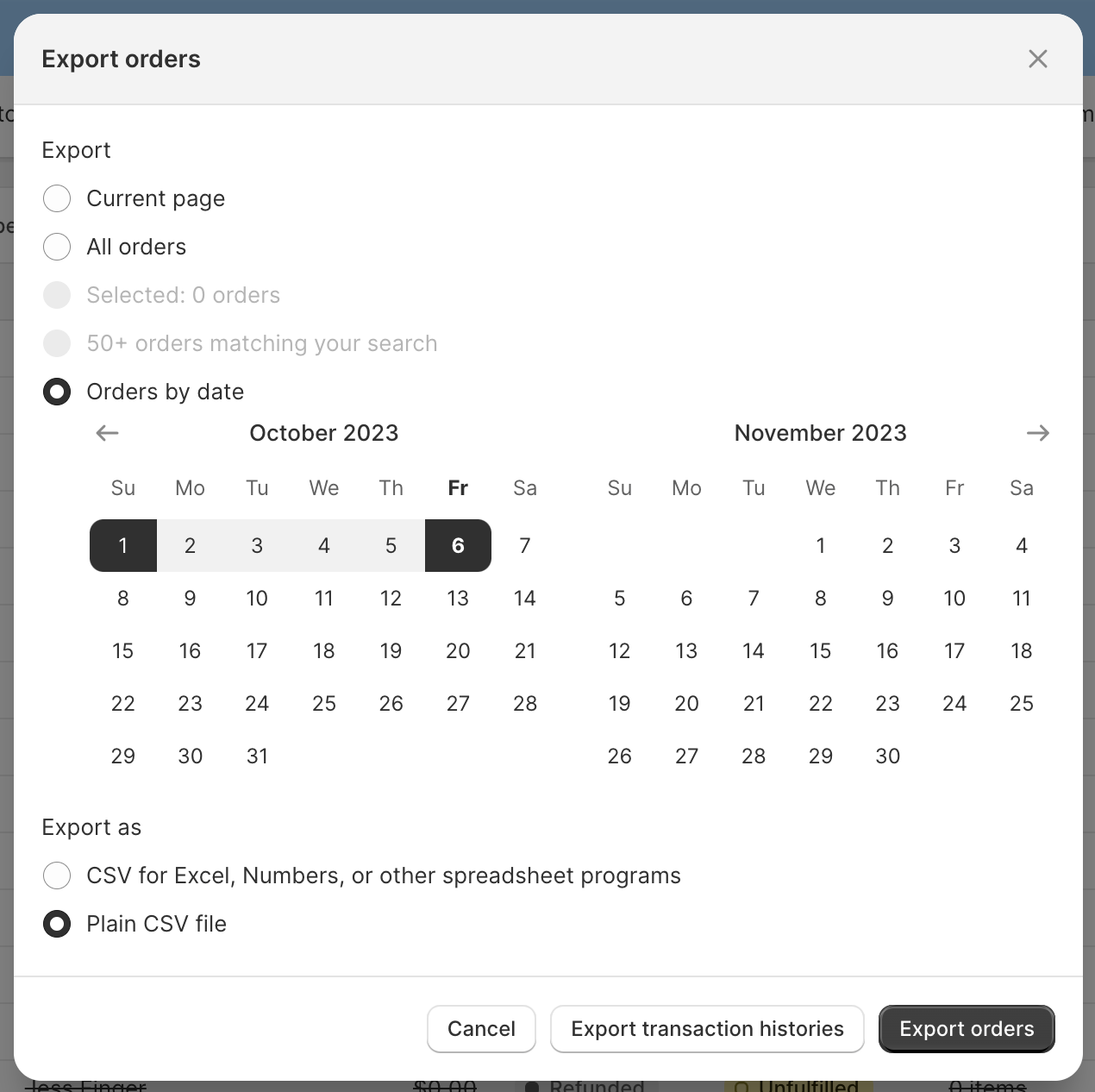Select the All orders radio button

click(x=57, y=247)
